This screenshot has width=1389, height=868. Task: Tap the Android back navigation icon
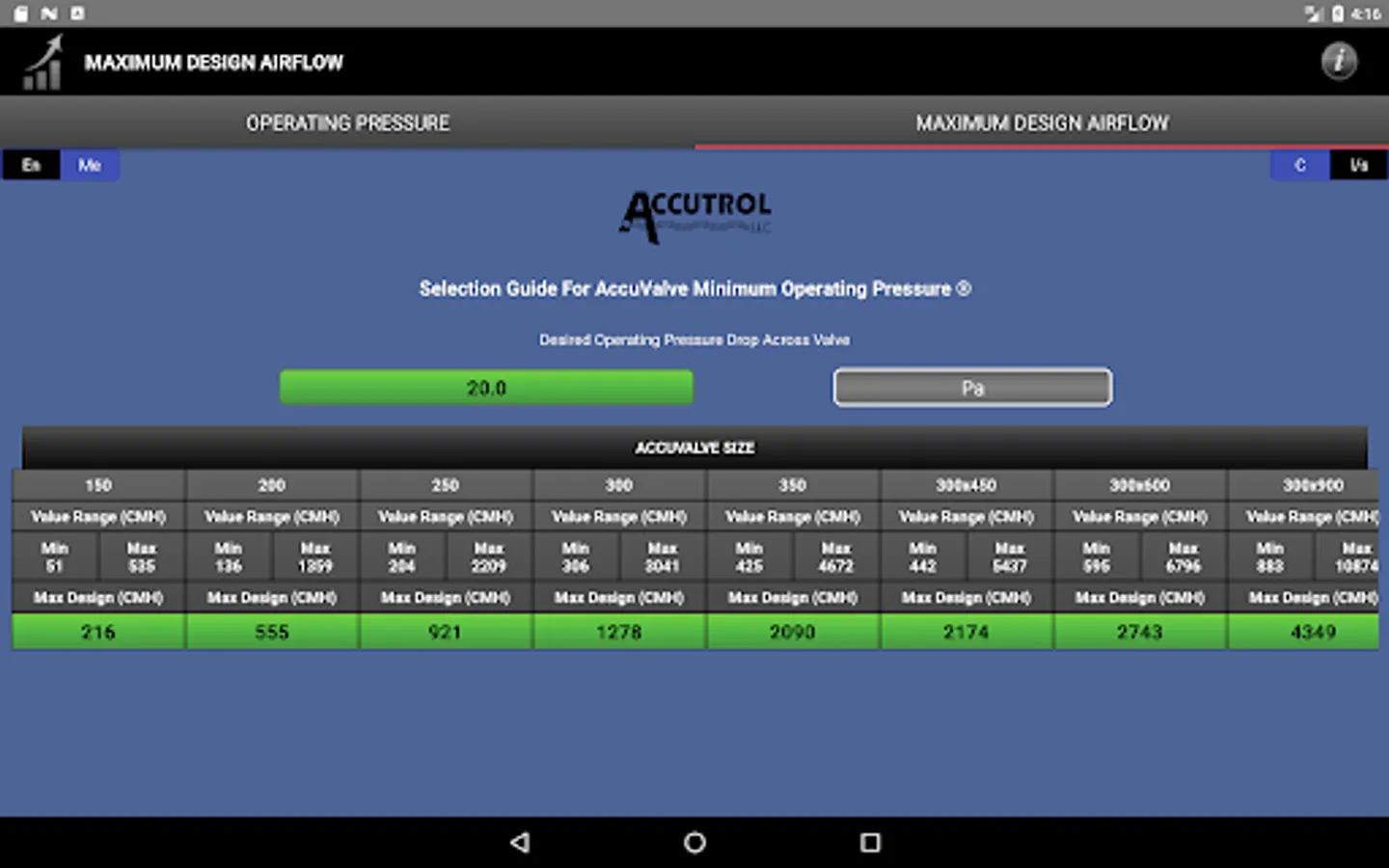(x=520, y=843)
